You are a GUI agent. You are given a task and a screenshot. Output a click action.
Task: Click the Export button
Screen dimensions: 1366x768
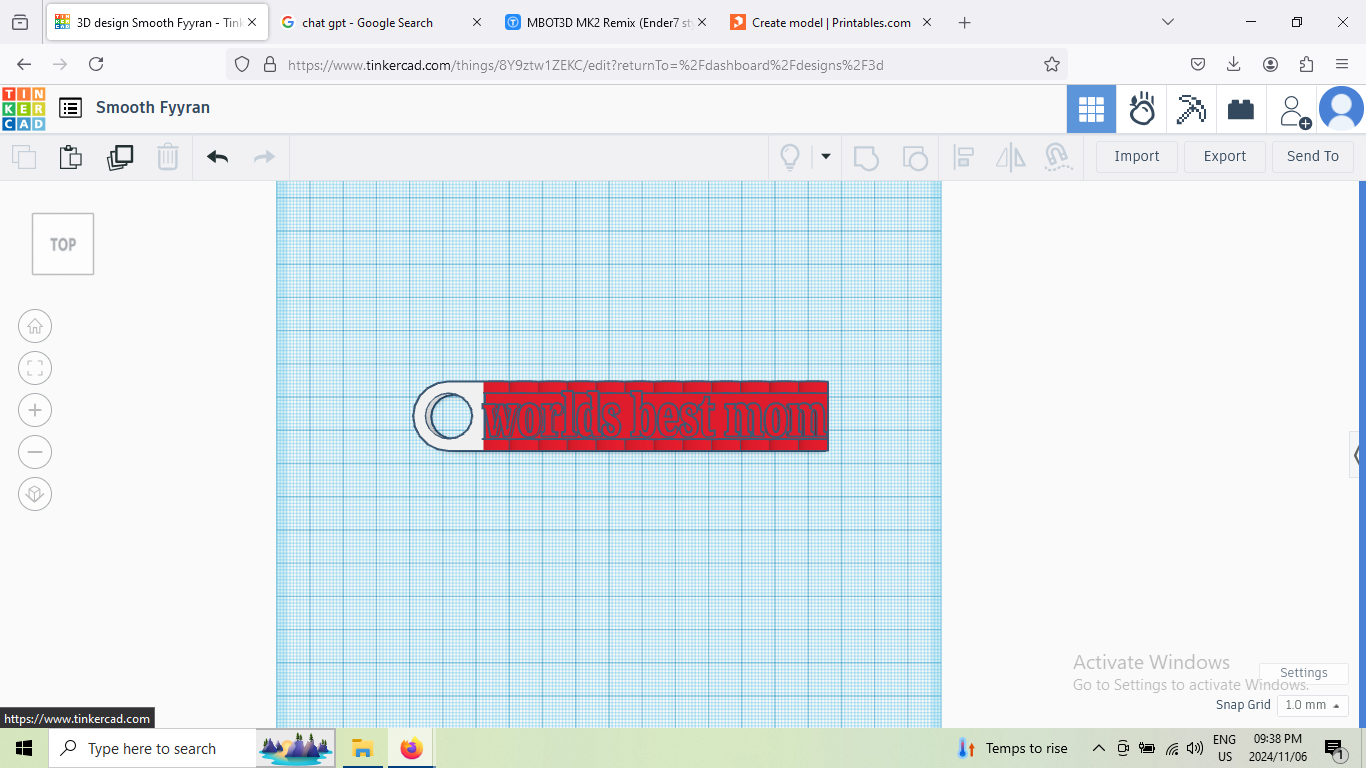[1225, 157]
